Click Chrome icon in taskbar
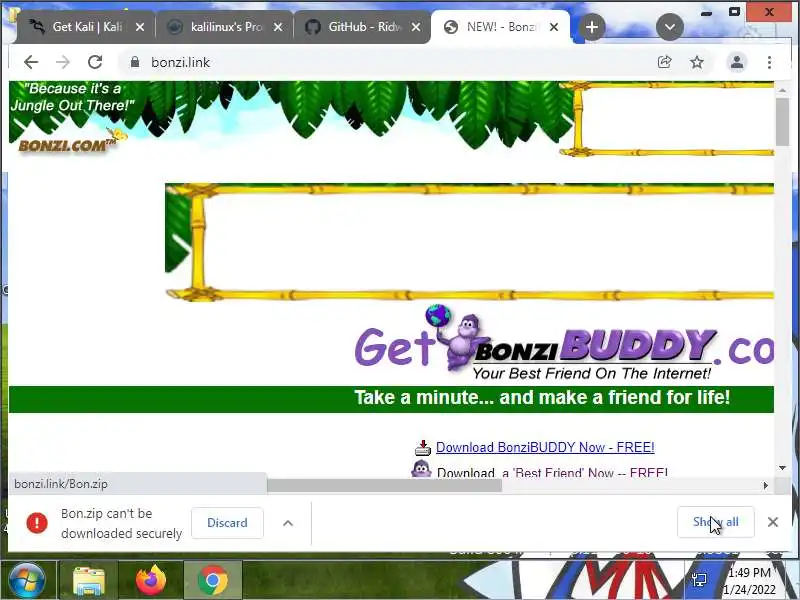 [213, 580]
